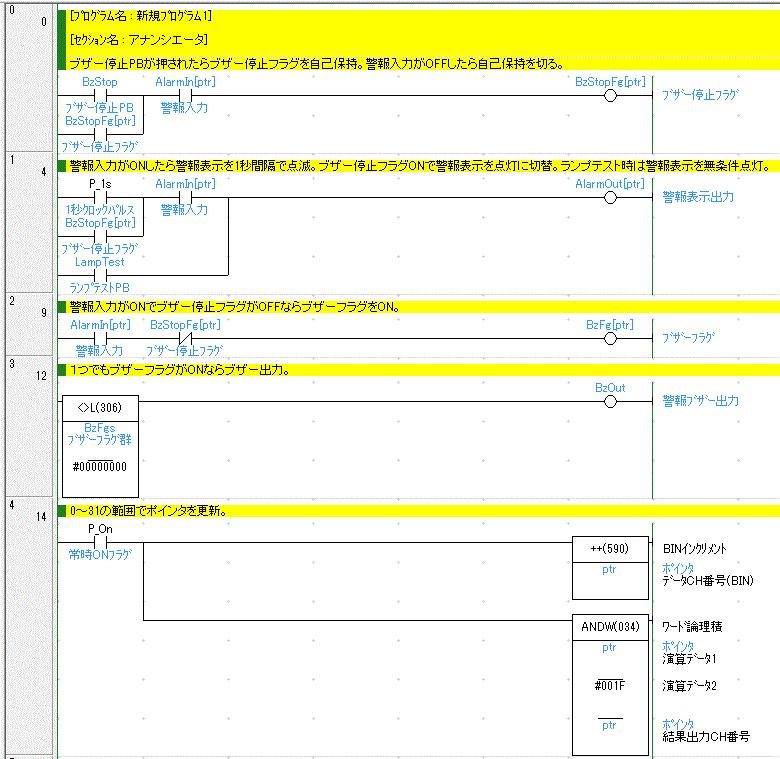Click rung 2 comment about ブザーフラグをON
Viewport: 780px width, 759px height.
(x=235, y=306)
